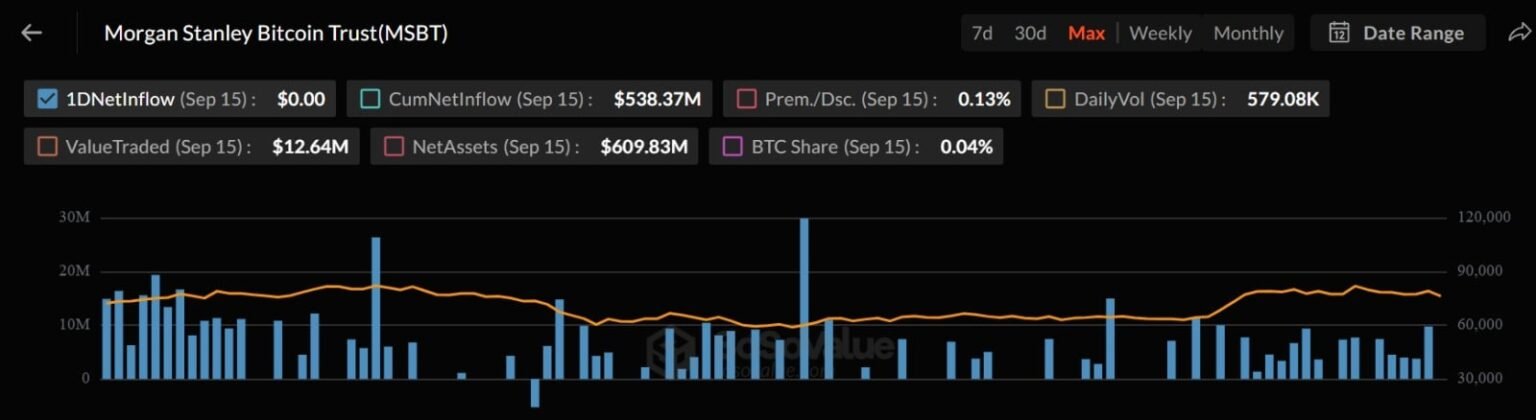Enable the DailyVol checkbox

click(x=1055, y=99)
